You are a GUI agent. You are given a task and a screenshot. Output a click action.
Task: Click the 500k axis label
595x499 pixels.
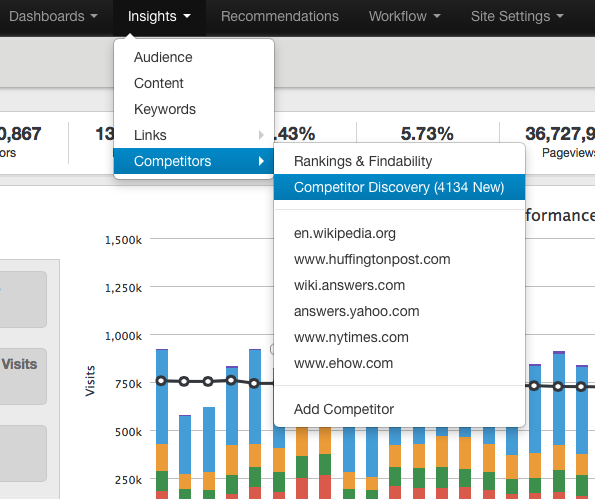(128, 432)
